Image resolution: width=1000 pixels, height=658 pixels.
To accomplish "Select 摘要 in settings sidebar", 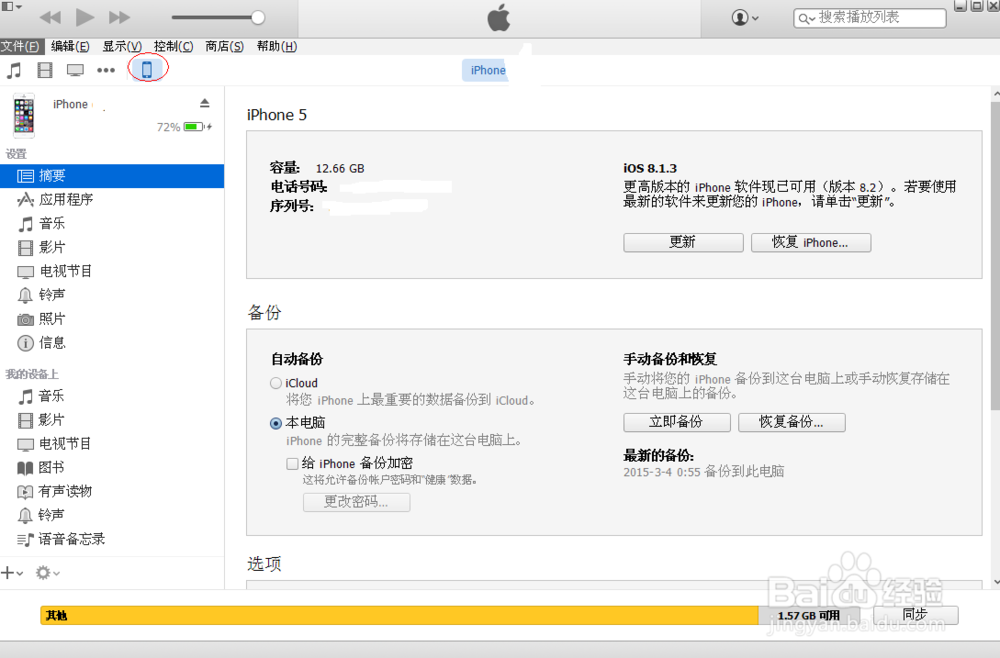I will pos(112,176).
